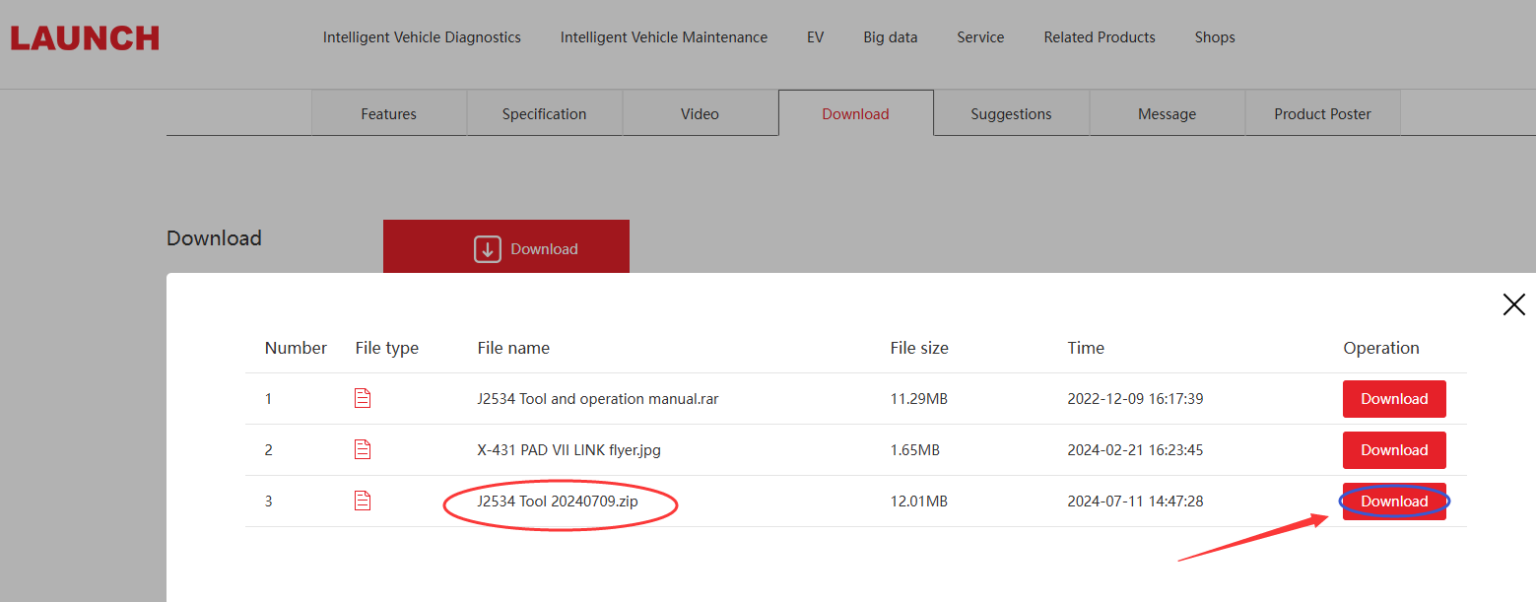Close the download list popup
The height and width of the screenshot is (602, 1536).
click(x=1513, y=305)
